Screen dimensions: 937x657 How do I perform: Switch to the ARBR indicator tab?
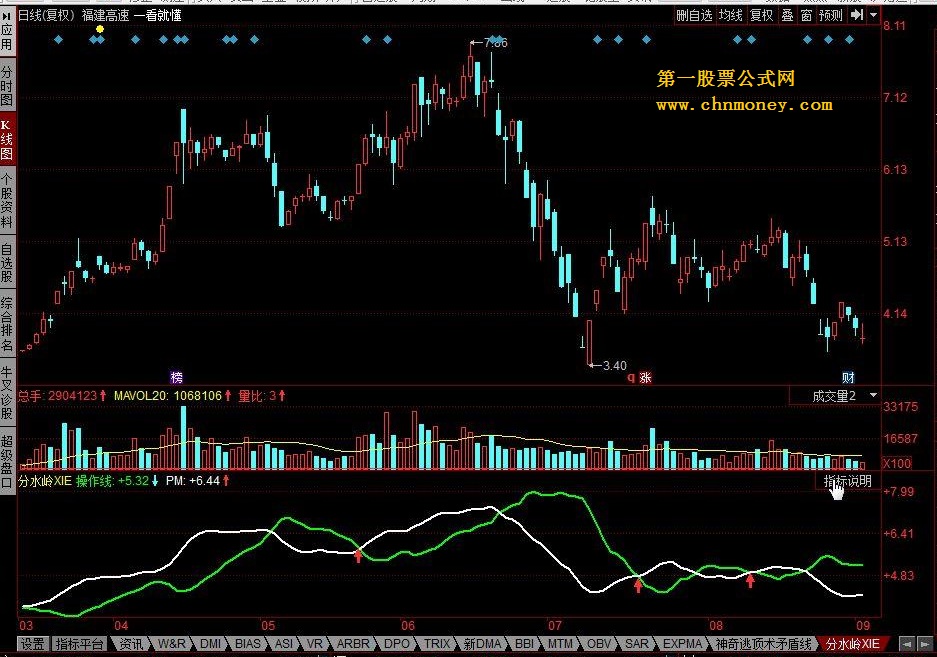point(353,644)
